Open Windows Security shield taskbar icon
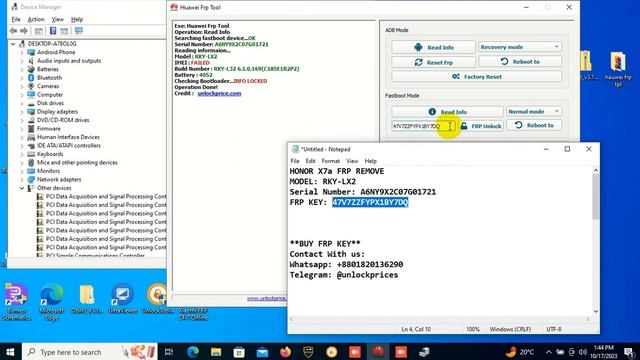 click(x=308, y=352)
